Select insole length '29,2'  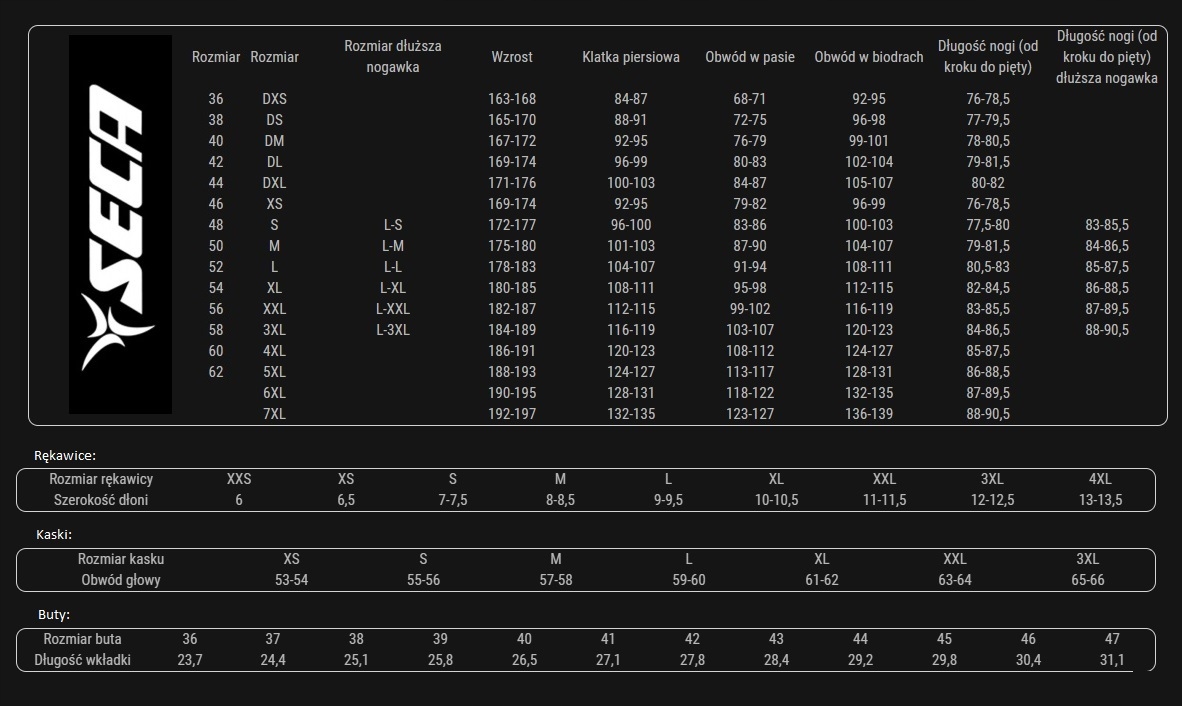pos(860,660)
